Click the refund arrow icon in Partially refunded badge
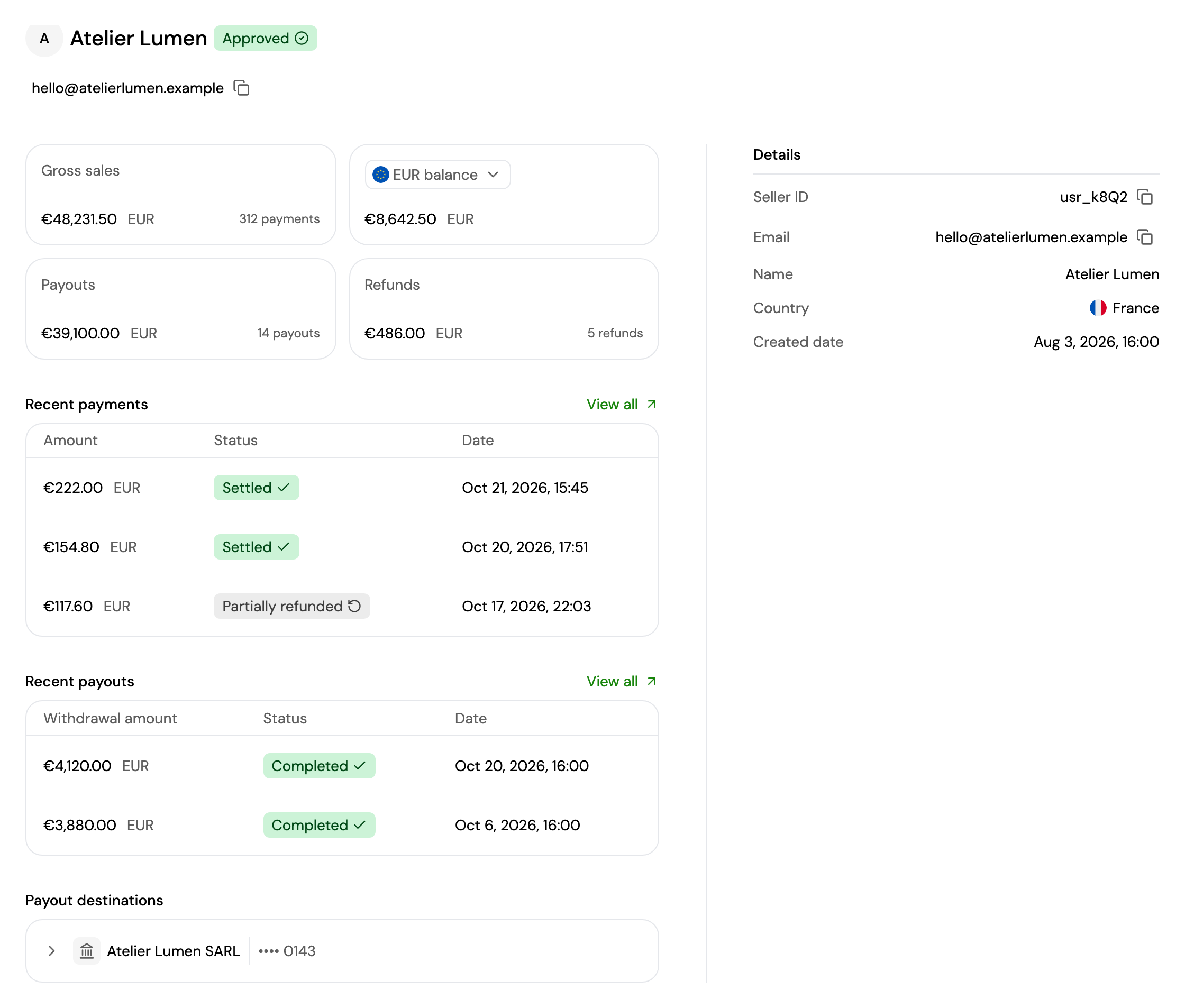Viewport: 1185px width, 1008px height. click(354, 606)
